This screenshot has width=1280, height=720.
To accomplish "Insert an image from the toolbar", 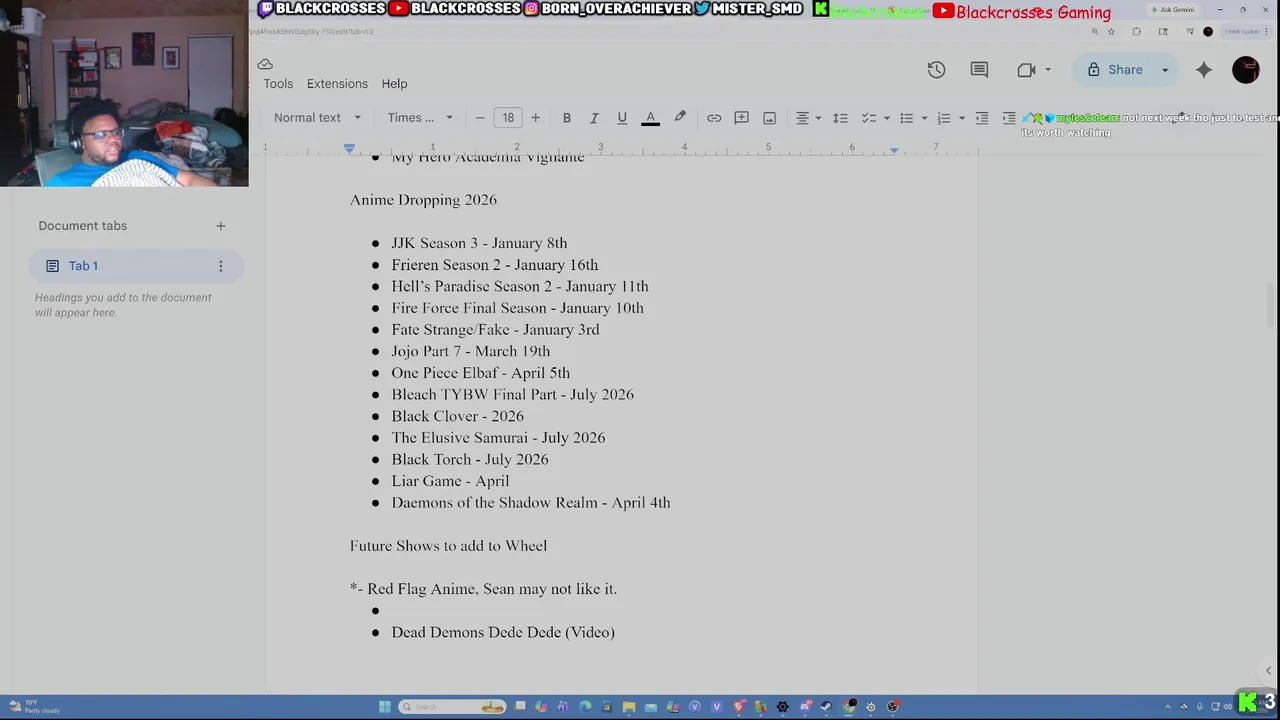I will 770,118.
